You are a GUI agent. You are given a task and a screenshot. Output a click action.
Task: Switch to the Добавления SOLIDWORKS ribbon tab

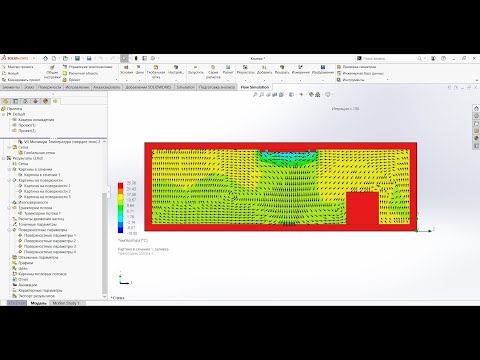(x=148, y=87)
